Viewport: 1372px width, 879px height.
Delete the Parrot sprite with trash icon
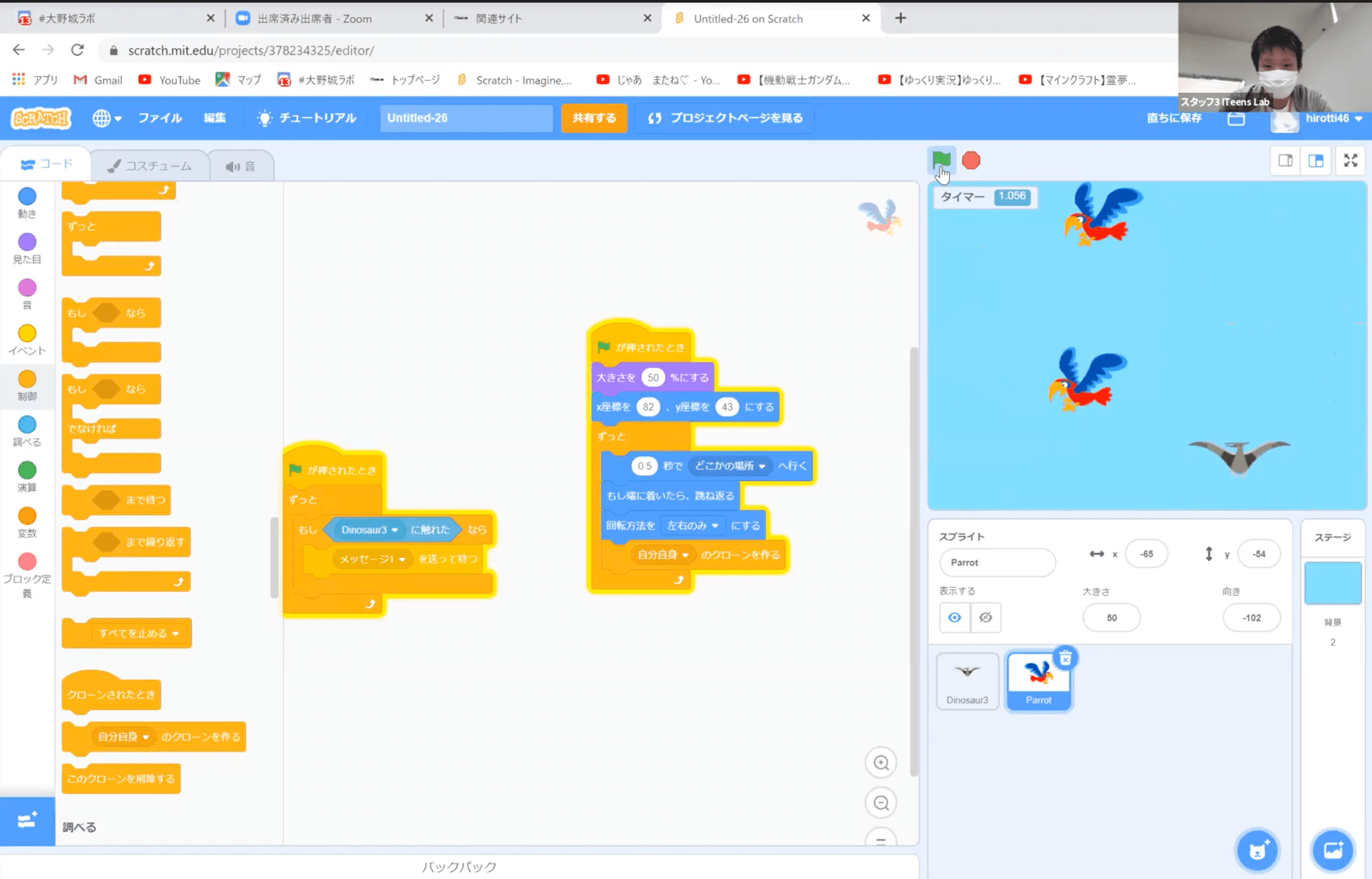1065,658
